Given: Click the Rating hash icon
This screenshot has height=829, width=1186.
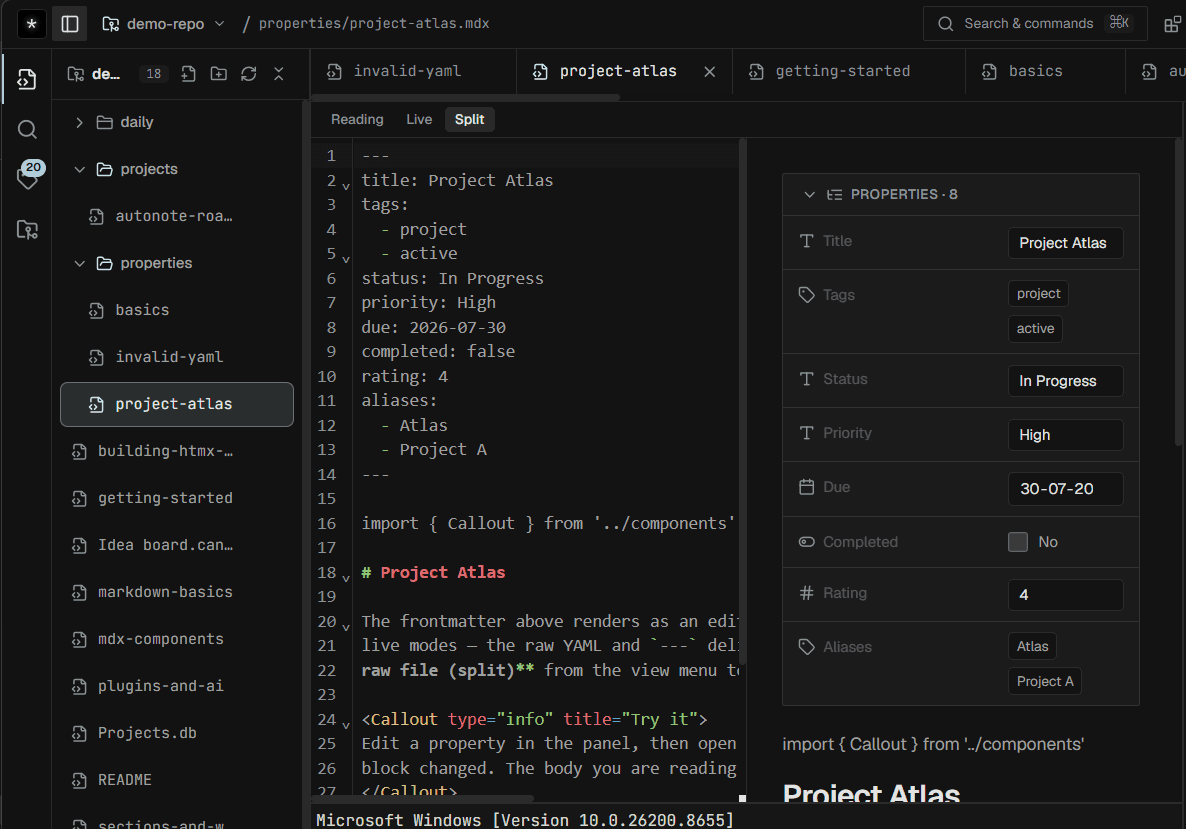Looking at the screenshot, I should click(x=806, y=593).
